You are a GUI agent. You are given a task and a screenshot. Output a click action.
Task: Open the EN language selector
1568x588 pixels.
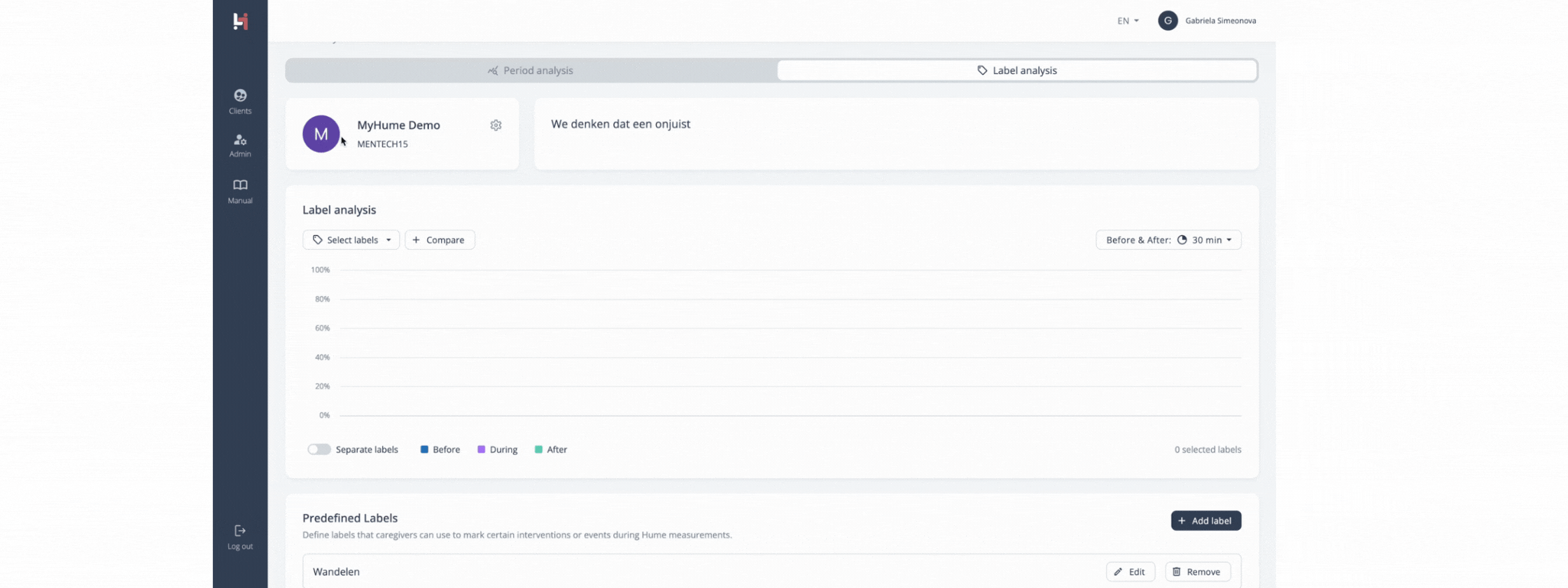tap(1127, 21)
